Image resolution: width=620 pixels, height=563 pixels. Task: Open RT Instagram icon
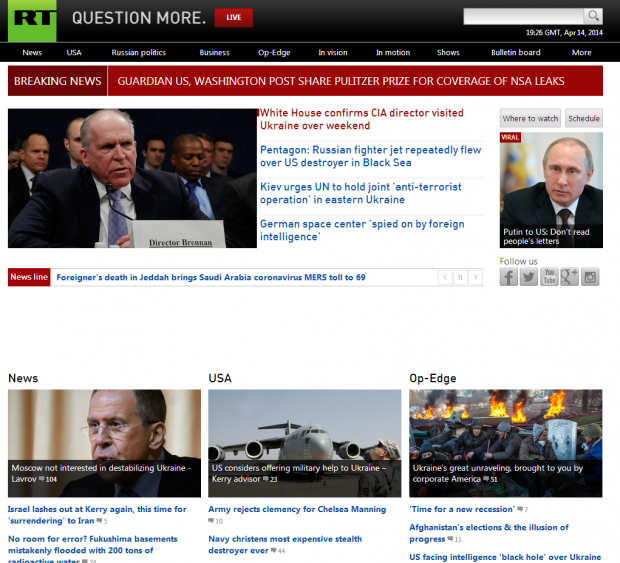pyautogui.click(x=590, y=277)
